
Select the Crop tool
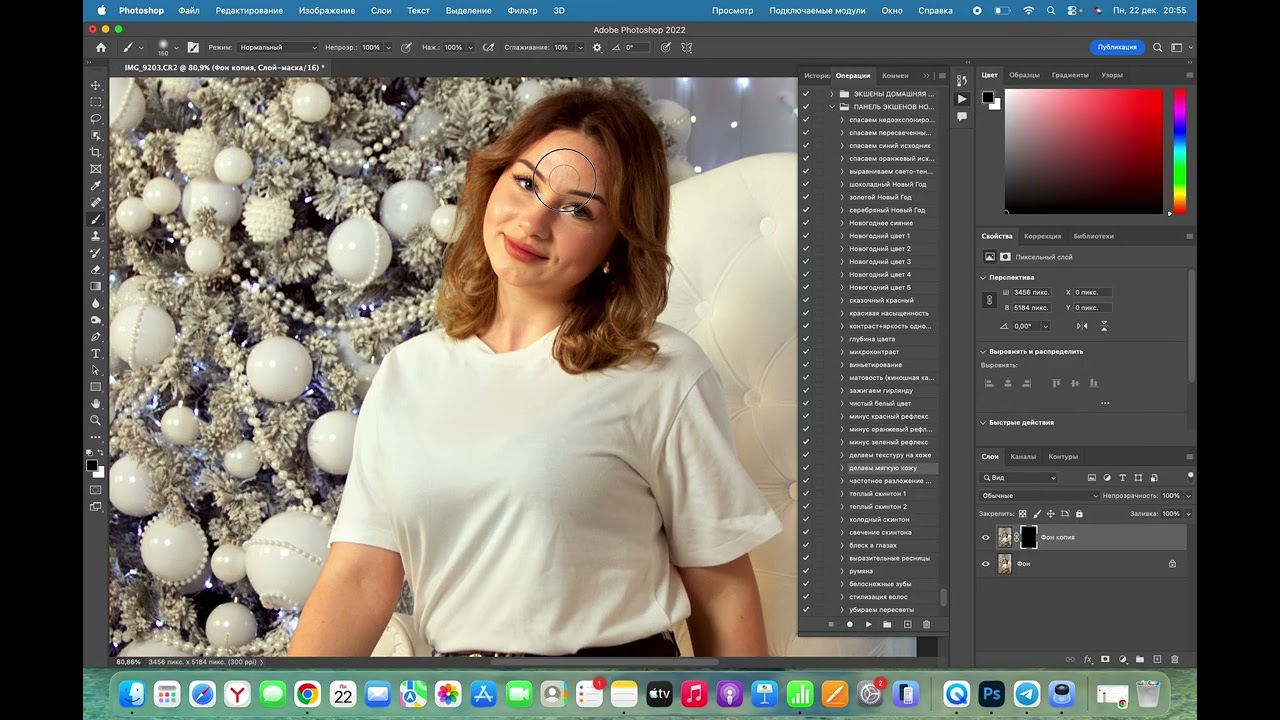(x=96, y=152)
